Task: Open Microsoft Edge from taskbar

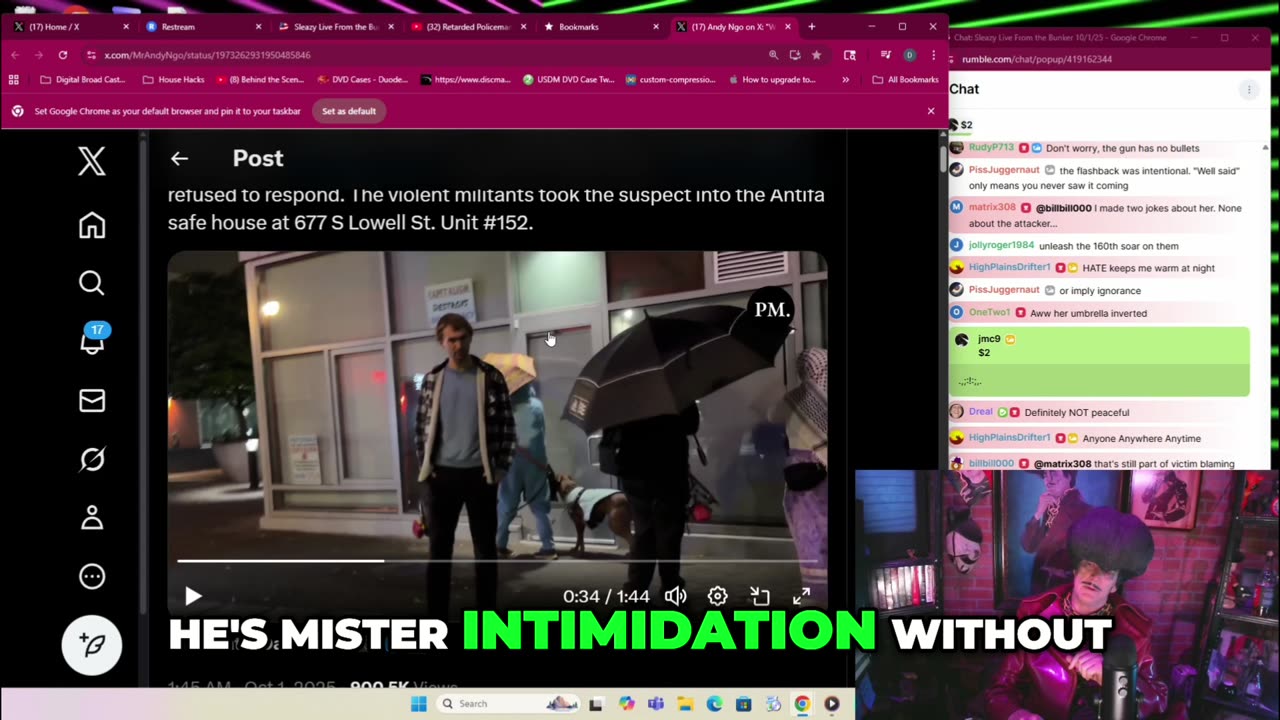Action: pyautogui.click(x=714, y=704)
